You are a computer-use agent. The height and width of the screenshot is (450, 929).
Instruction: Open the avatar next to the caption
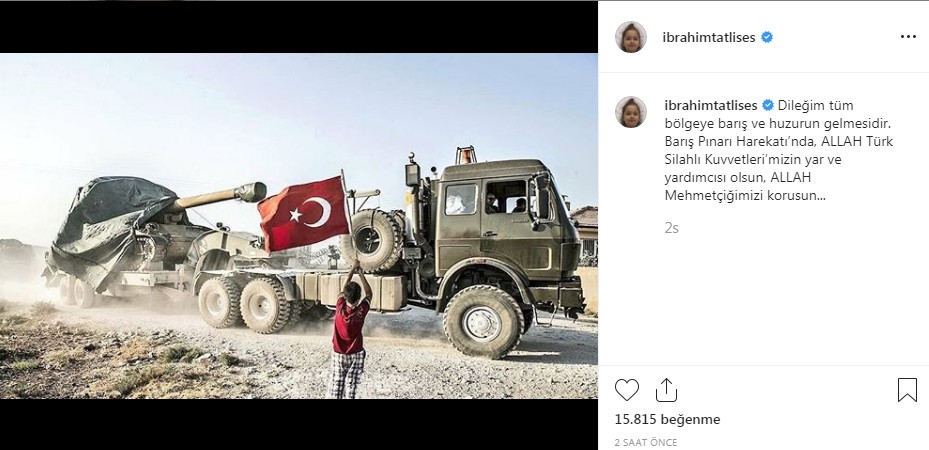click(x=631, y=112)
